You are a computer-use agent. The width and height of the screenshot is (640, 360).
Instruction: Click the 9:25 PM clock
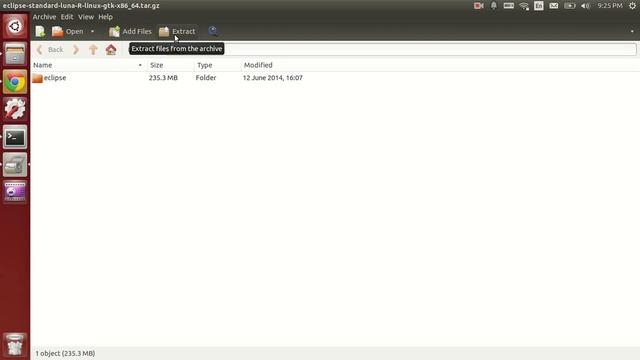(x=610, y=6)
